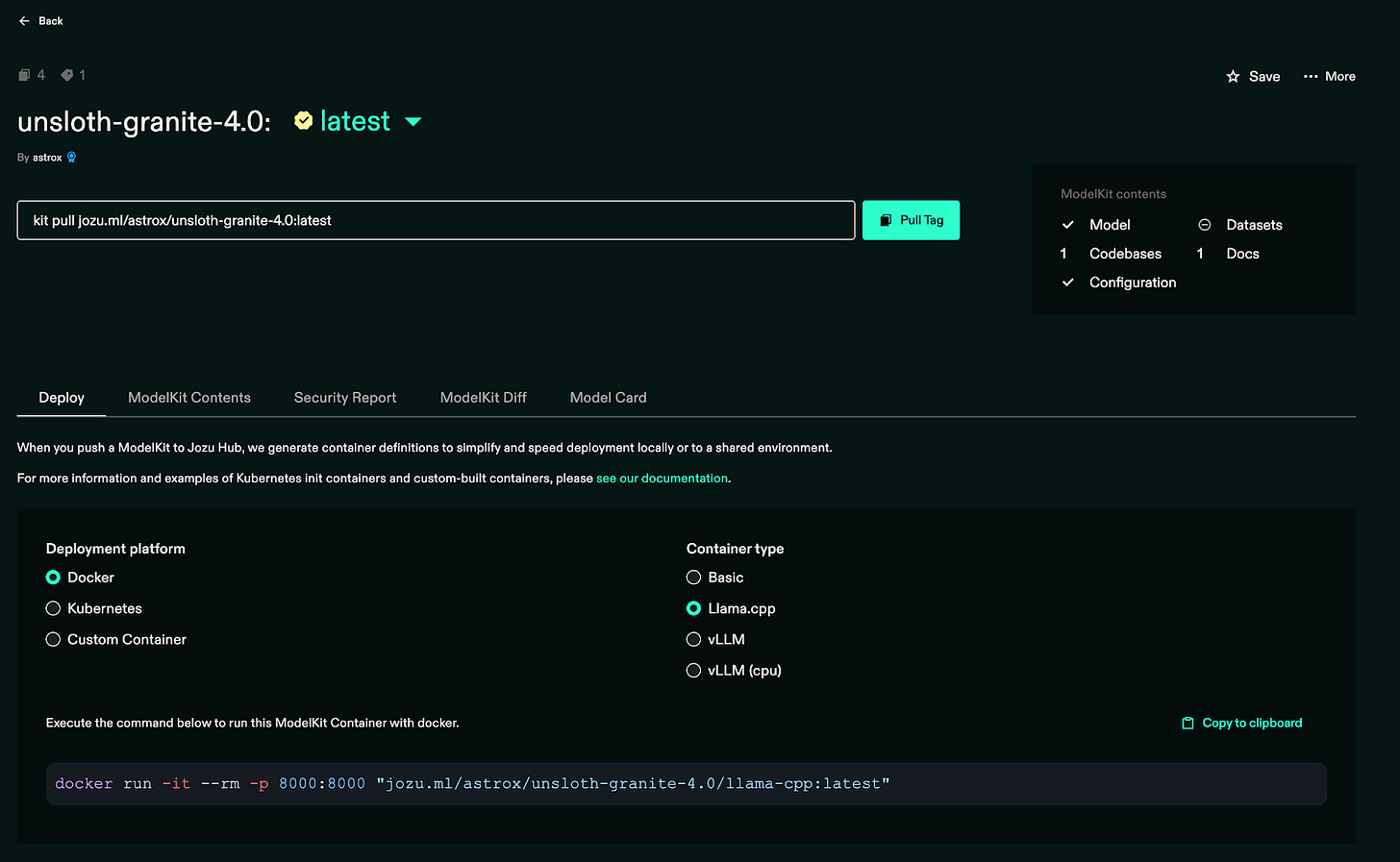1400x862 pixels.
Task: Select Kubernetes deployment platform
Action: pyautogui.click(x=53, y=608)
